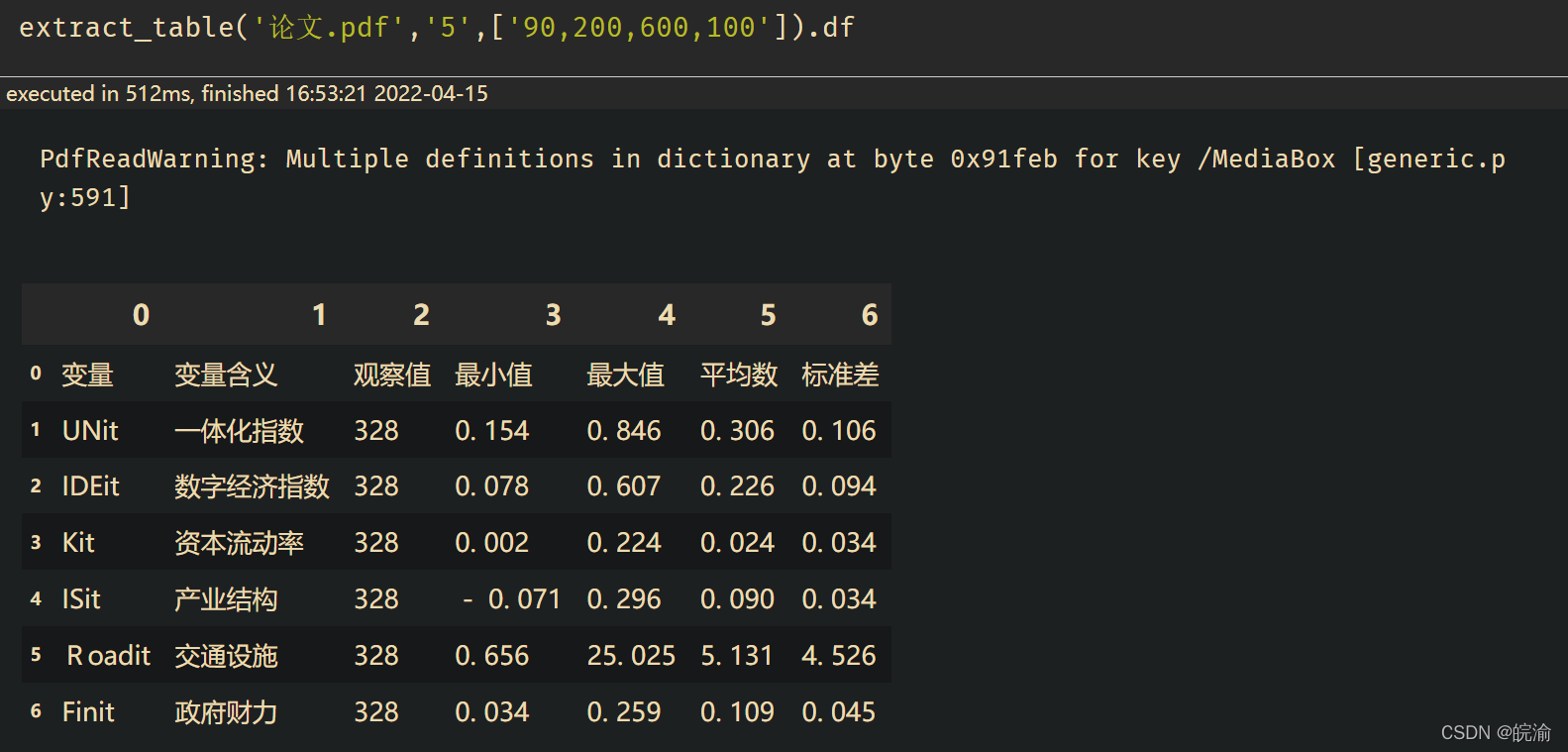Image resolution: width=1568 pixels, height=752 pixels.
Task: Click the R oadit variable cell
Action: point(109,655)
